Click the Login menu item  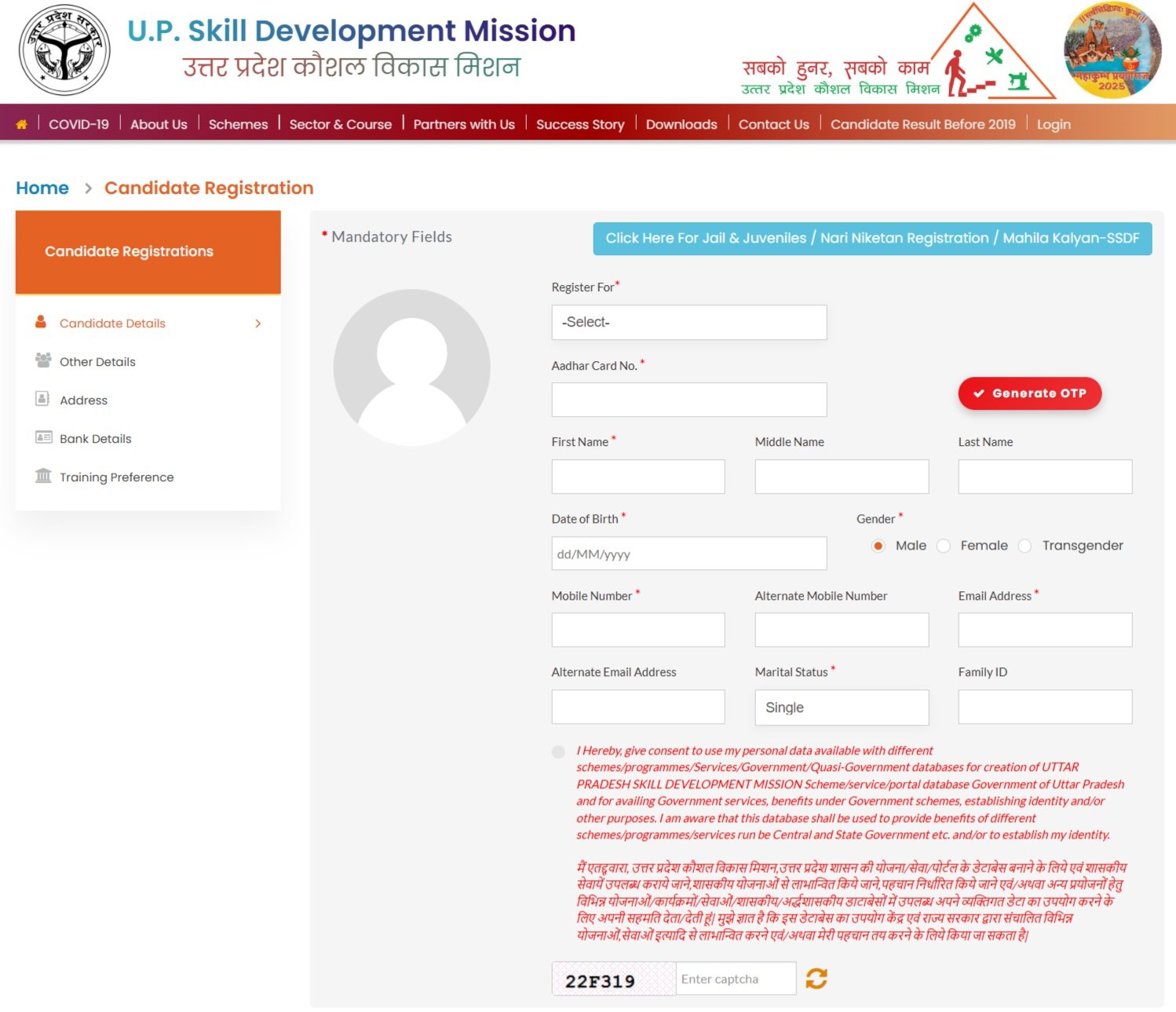click(x=1054, y=124)
